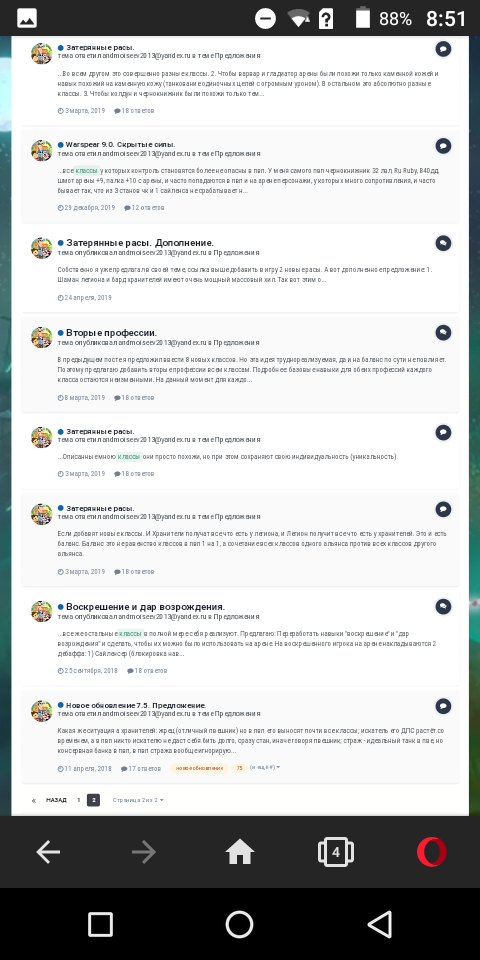Tap the Android recent apps square button

(x=100, y=924)
